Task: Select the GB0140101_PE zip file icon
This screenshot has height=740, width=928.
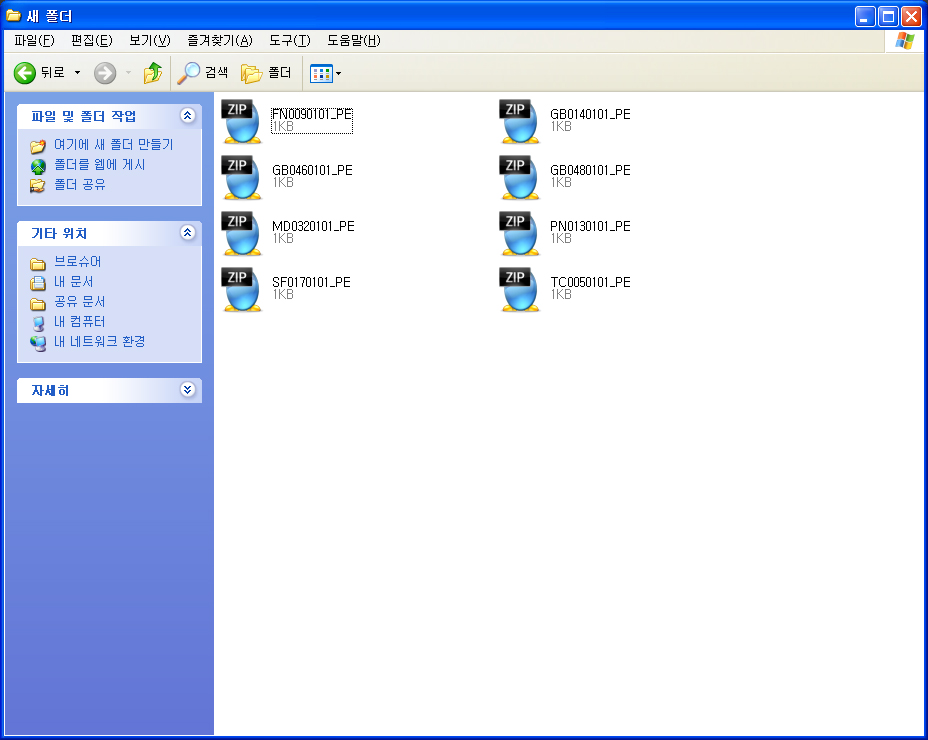Action: pyautogui.click(x=520, y=121)
